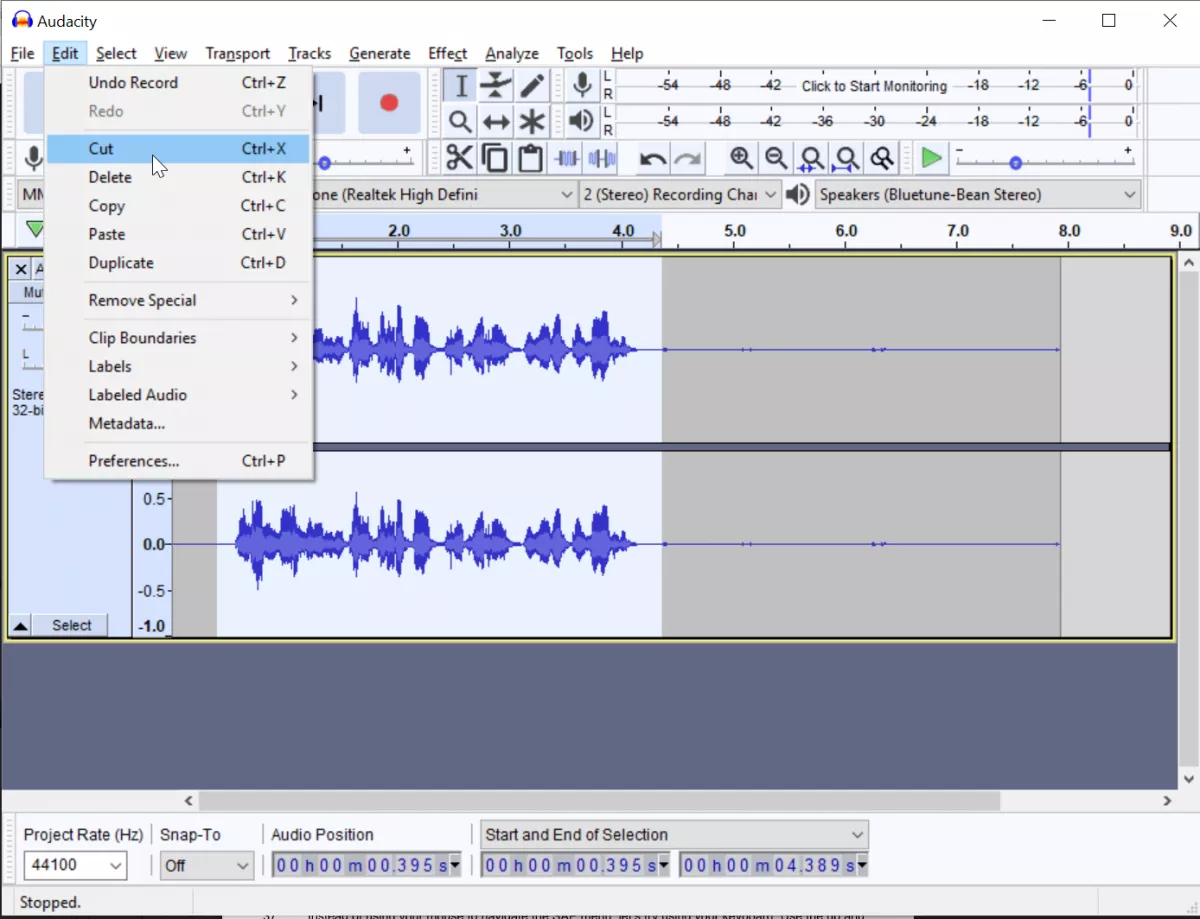Screen dimensions: 1200x919
Task: Click the Zoom In magnifier button
Action: [x=741, y=158]
